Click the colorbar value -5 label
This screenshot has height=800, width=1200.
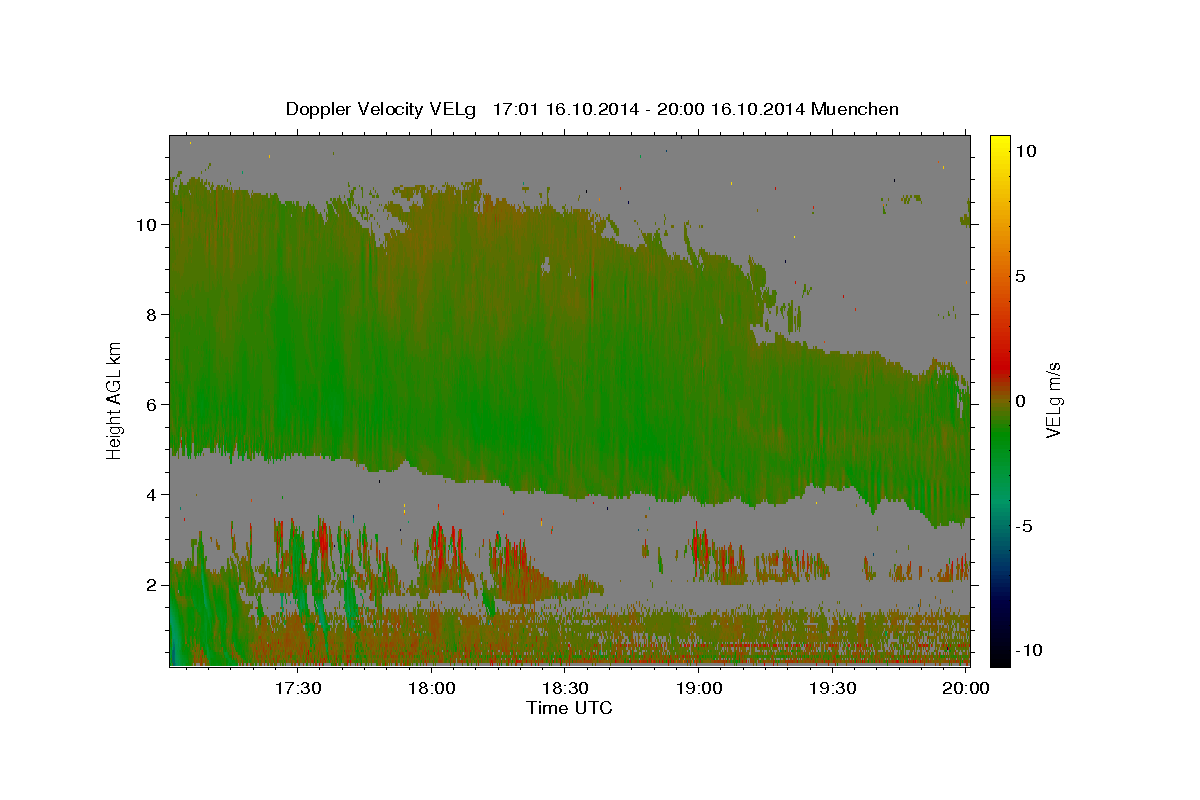point(1025,526)
